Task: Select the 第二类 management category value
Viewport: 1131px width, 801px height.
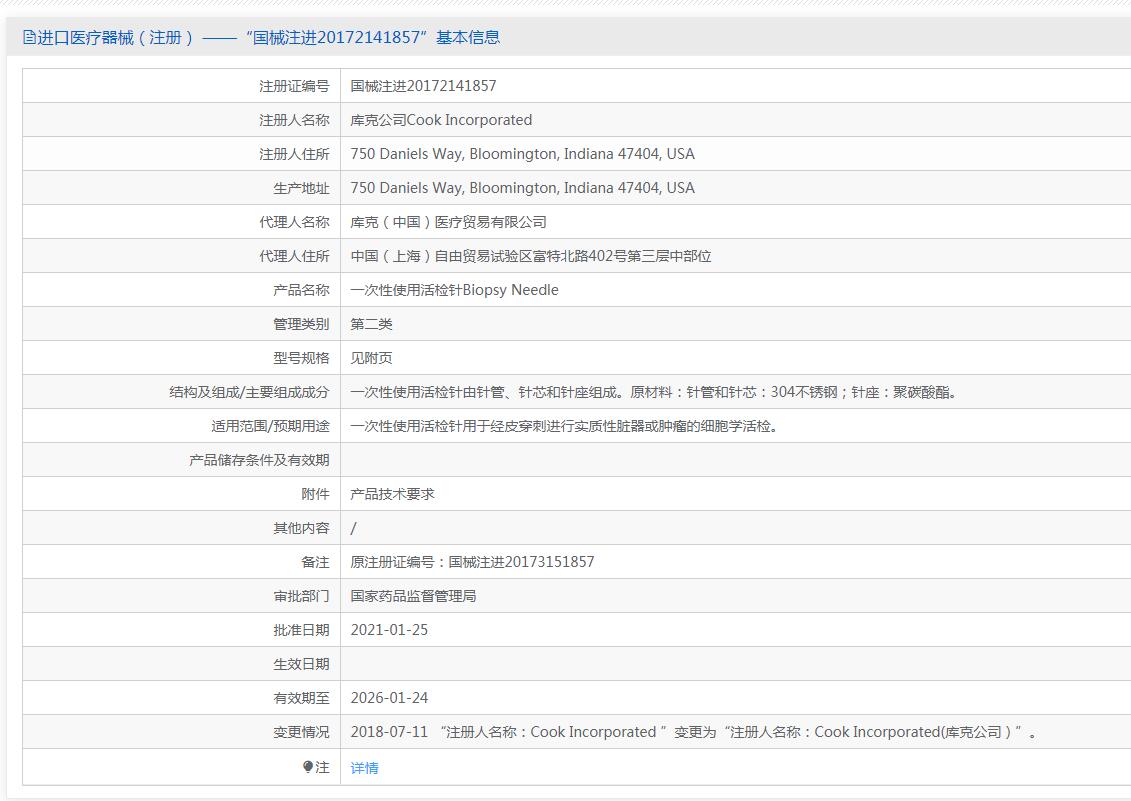Action: click(371, 324)
